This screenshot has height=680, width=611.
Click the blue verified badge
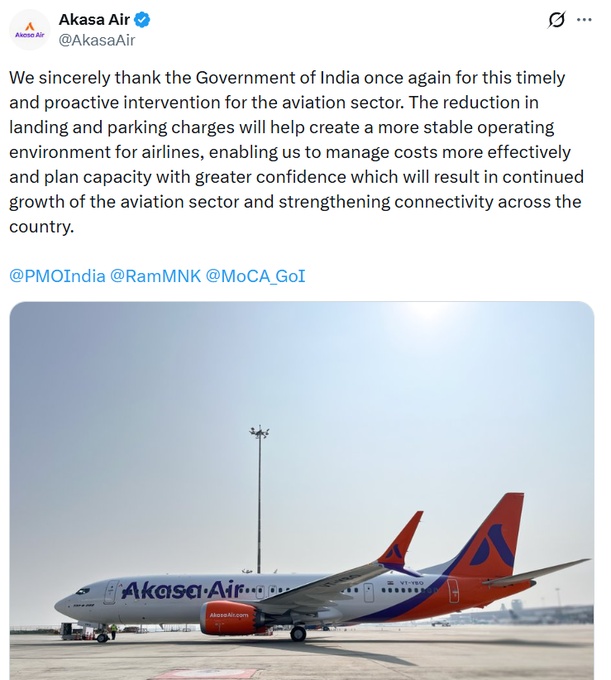[x=144, y=19]
